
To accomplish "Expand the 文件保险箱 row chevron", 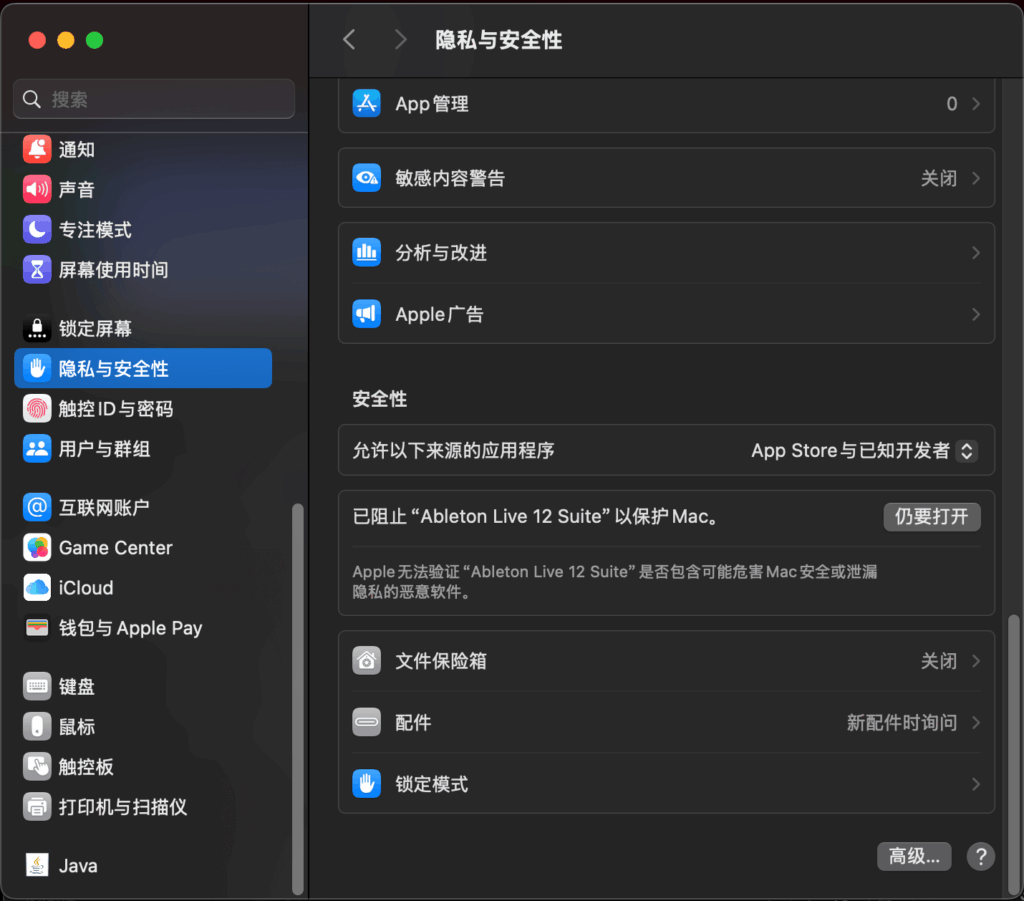I will [x=975, y=661].
